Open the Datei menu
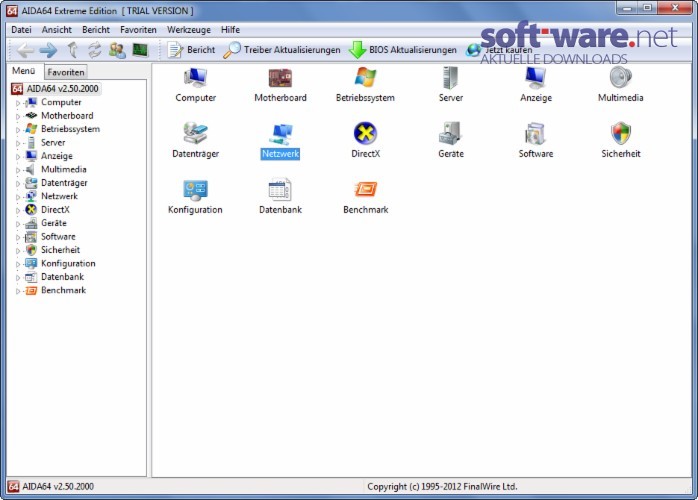The height and width of the screenshot is (500, 698). (x=21, y=30)
